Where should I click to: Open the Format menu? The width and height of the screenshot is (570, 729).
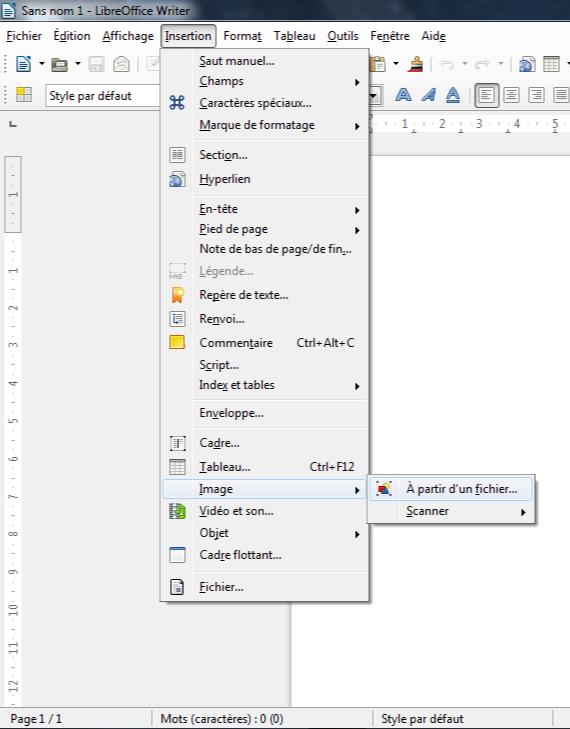(242, 36)
